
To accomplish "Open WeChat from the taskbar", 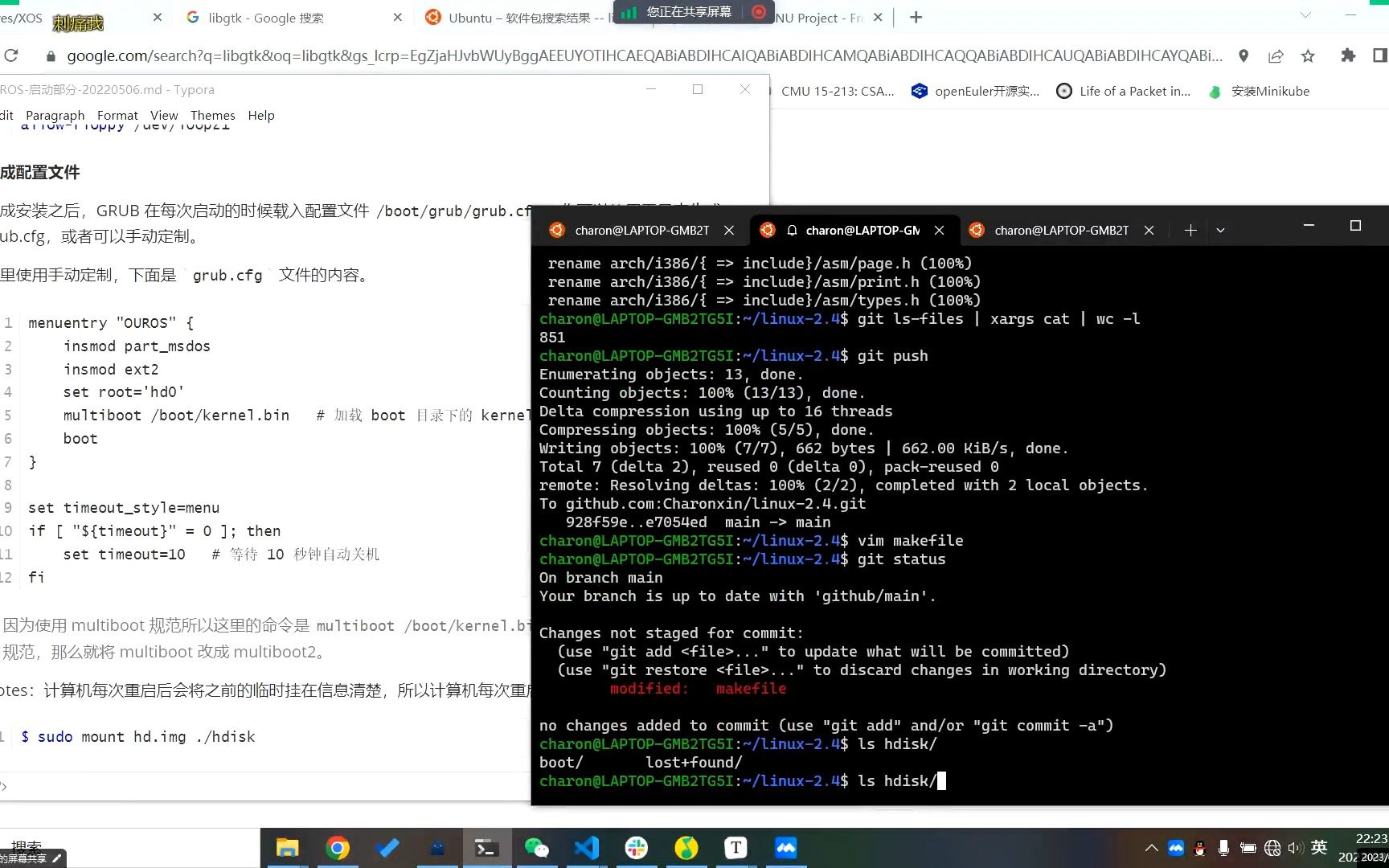I will [x=536, y=847].
